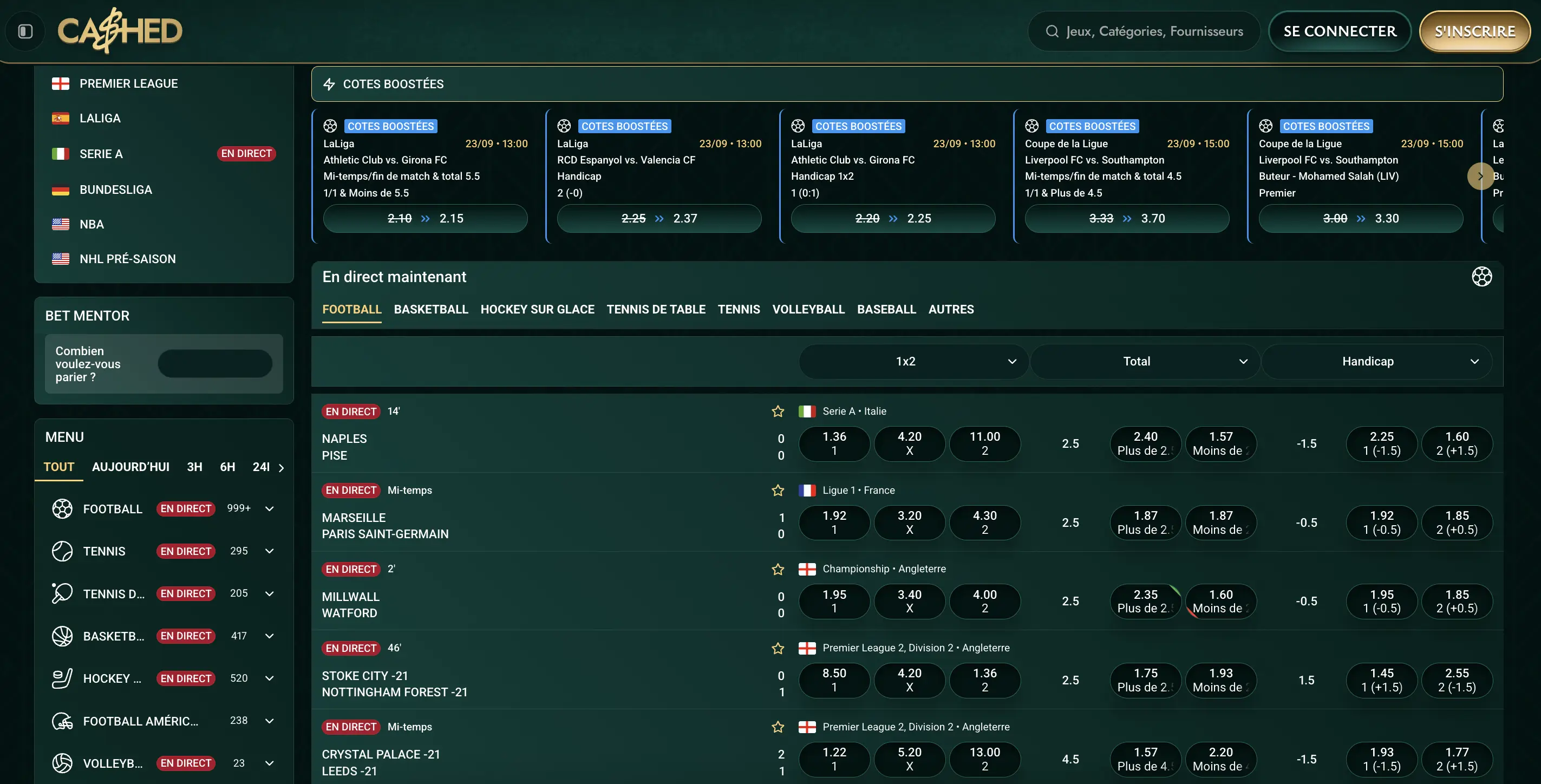Switch to the BASKETBALL live tab

[430, 309]
